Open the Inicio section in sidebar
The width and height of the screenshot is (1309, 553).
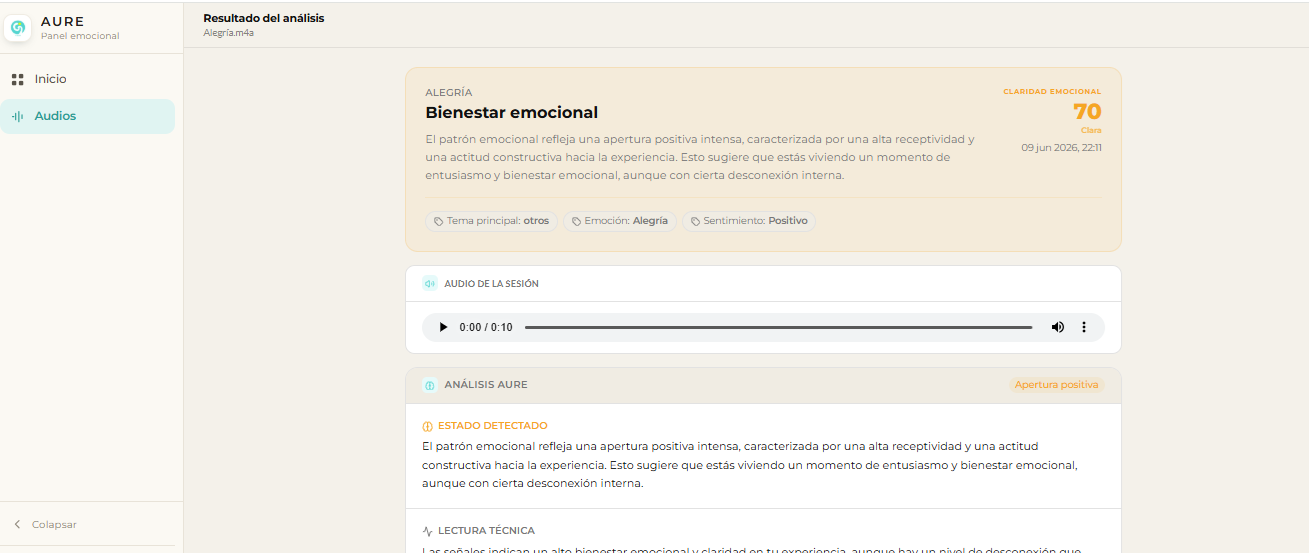pos(88,79)
